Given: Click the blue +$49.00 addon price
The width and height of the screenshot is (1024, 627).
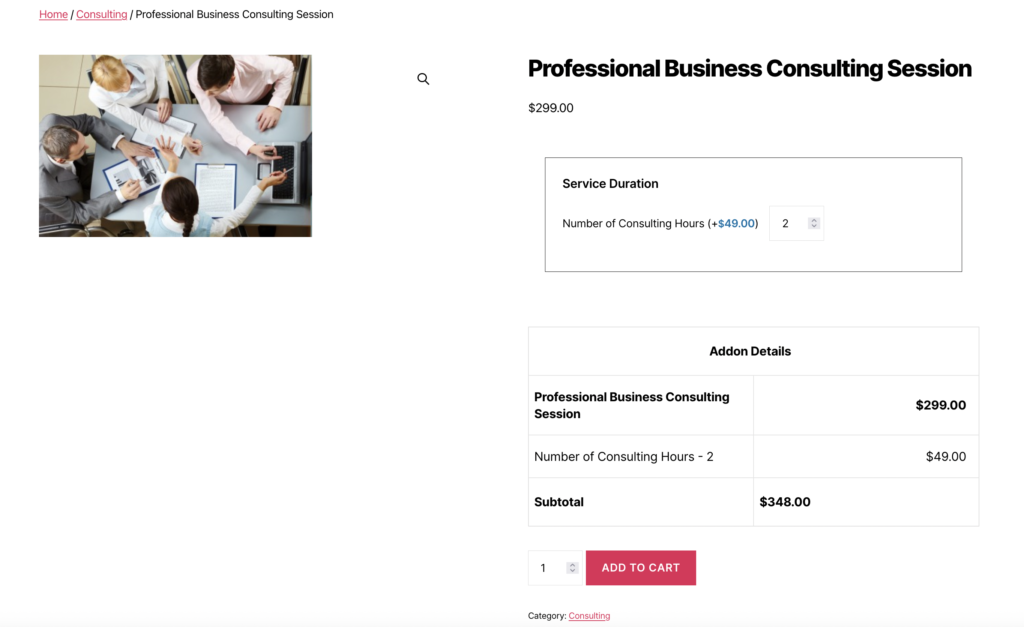Looking at the screenshot, I should 737,224.
